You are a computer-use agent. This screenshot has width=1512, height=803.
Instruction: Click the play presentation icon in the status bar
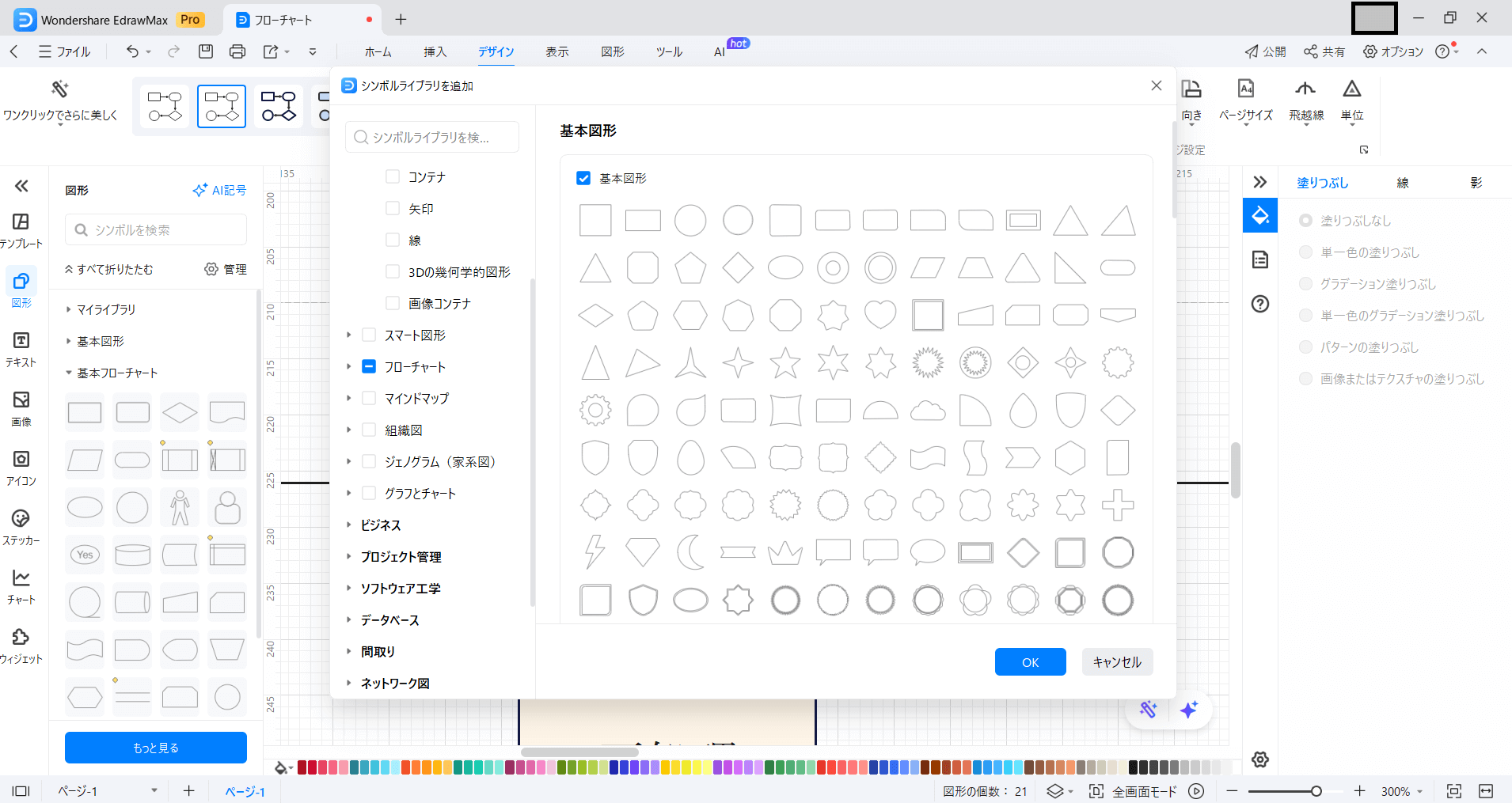pyautogui.click(x=1196, y=791)
